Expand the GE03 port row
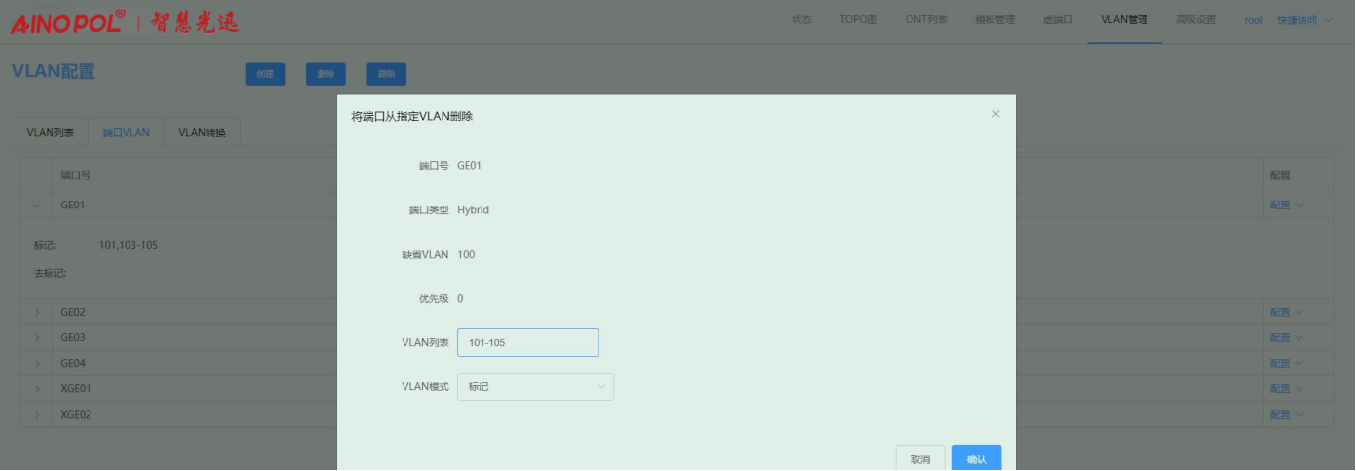Viewport: 1356px width, 471px height. pyautogui.click(x=37, y=338)
